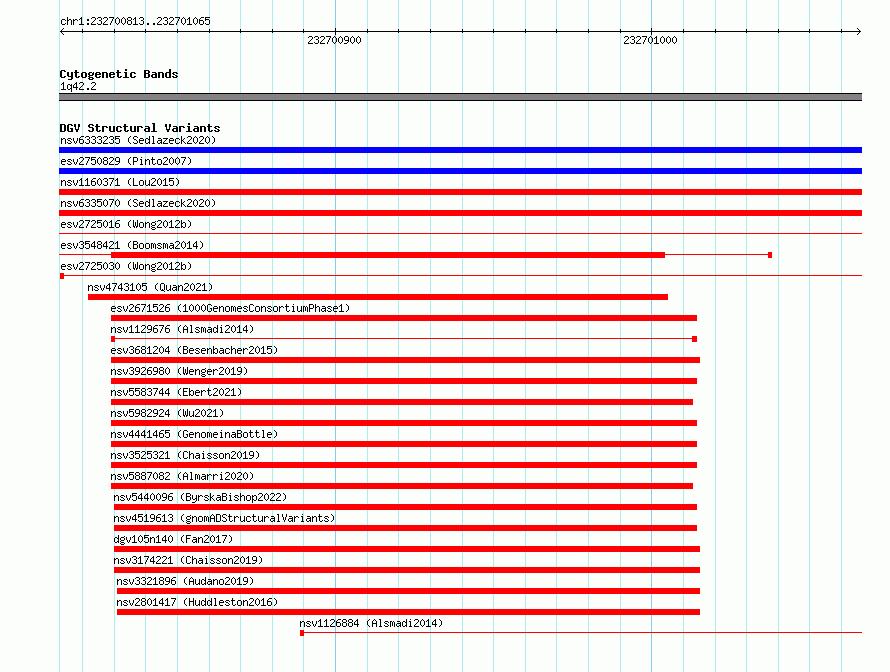Click the thick red bar of esv3548421
The image size is (890, 672).
388,255
